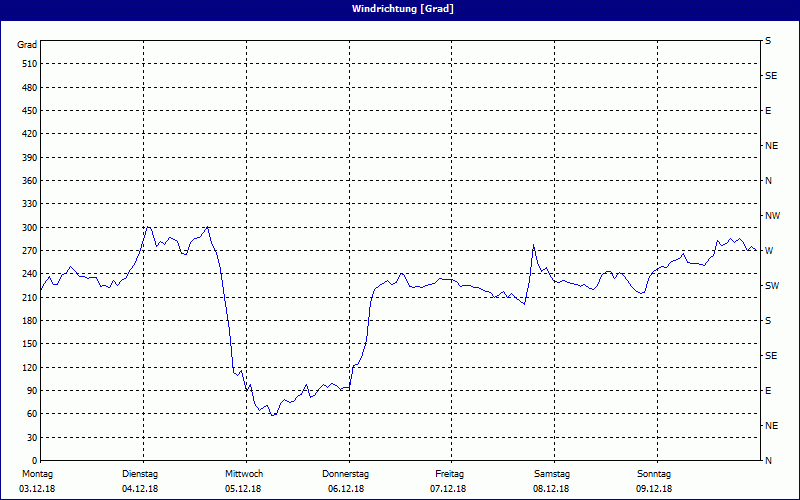Click the "360" y-axis label
800x500 pixels.
click(30, 181)
